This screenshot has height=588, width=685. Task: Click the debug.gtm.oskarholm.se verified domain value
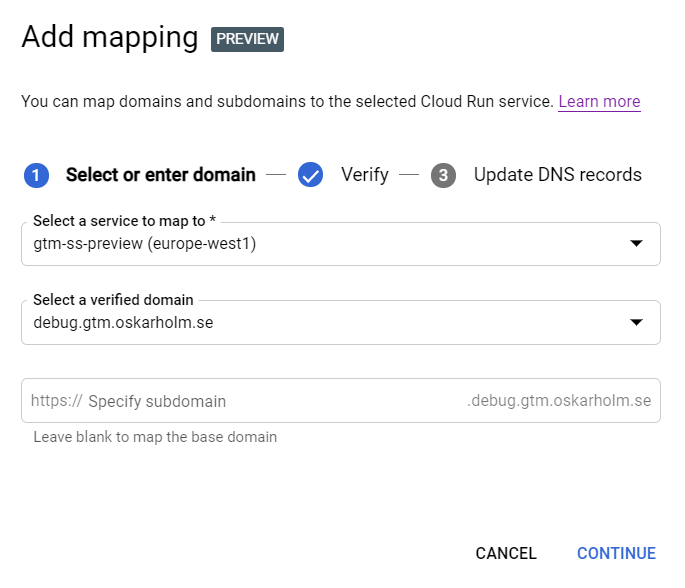[124, 322]
